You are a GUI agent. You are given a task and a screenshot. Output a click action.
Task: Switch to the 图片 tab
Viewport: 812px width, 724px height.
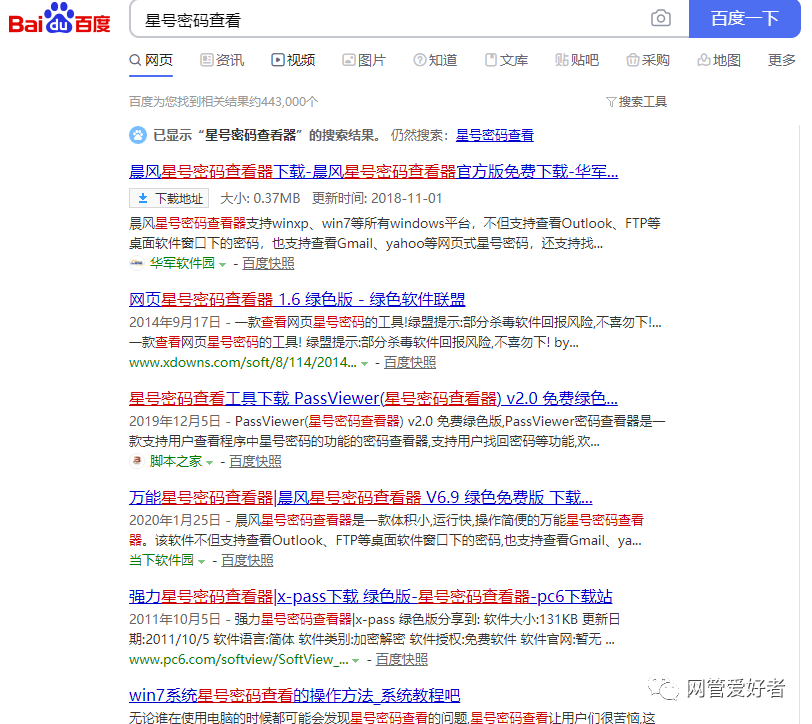click(x=364, y=60)
